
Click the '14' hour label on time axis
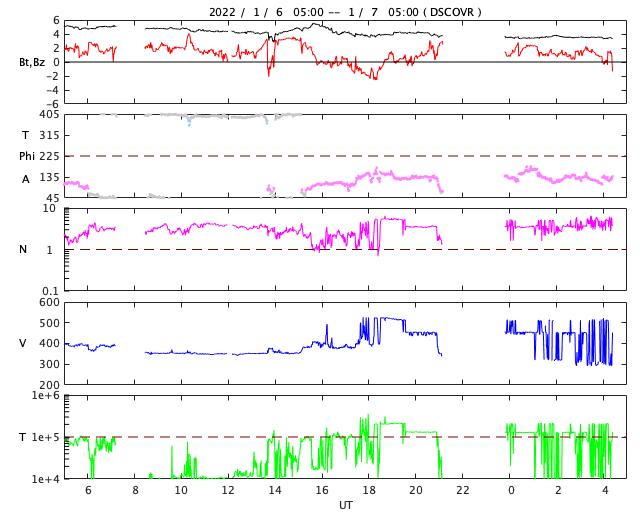click(275, 490)
